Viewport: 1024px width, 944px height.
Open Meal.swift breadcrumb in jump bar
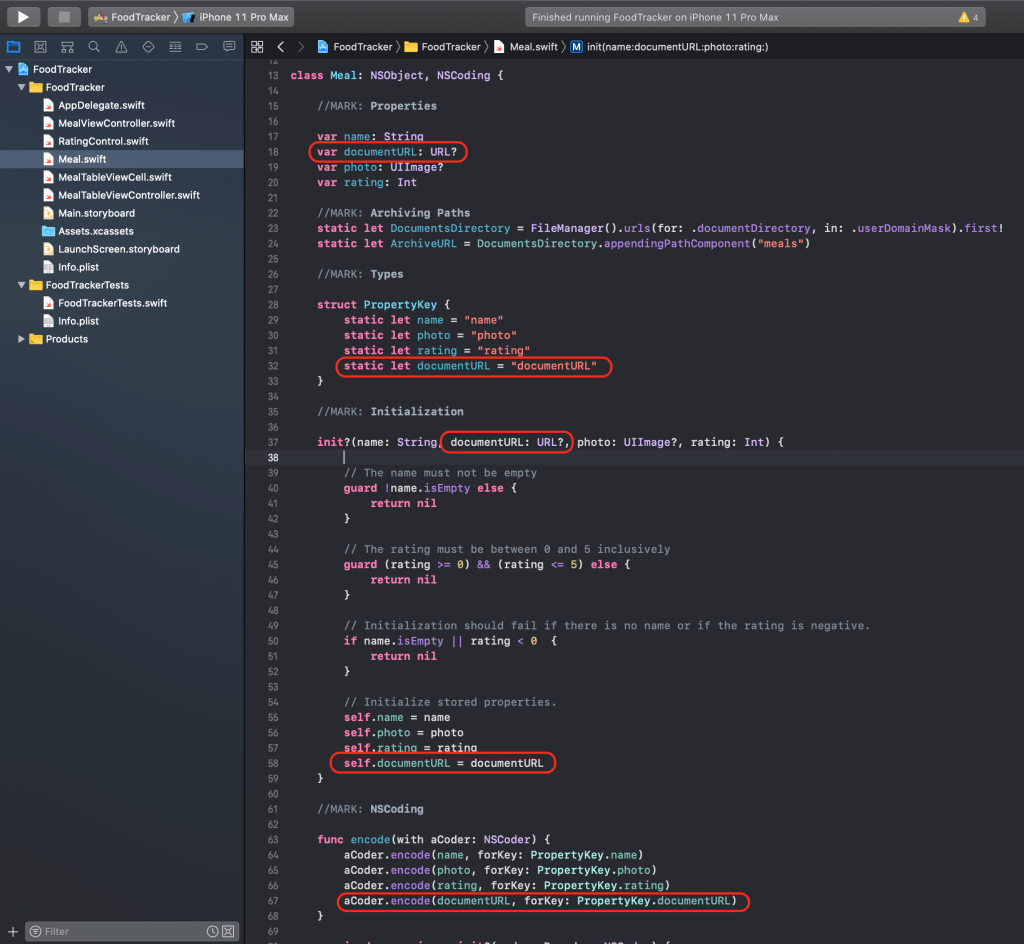click(x=526, y=46)
